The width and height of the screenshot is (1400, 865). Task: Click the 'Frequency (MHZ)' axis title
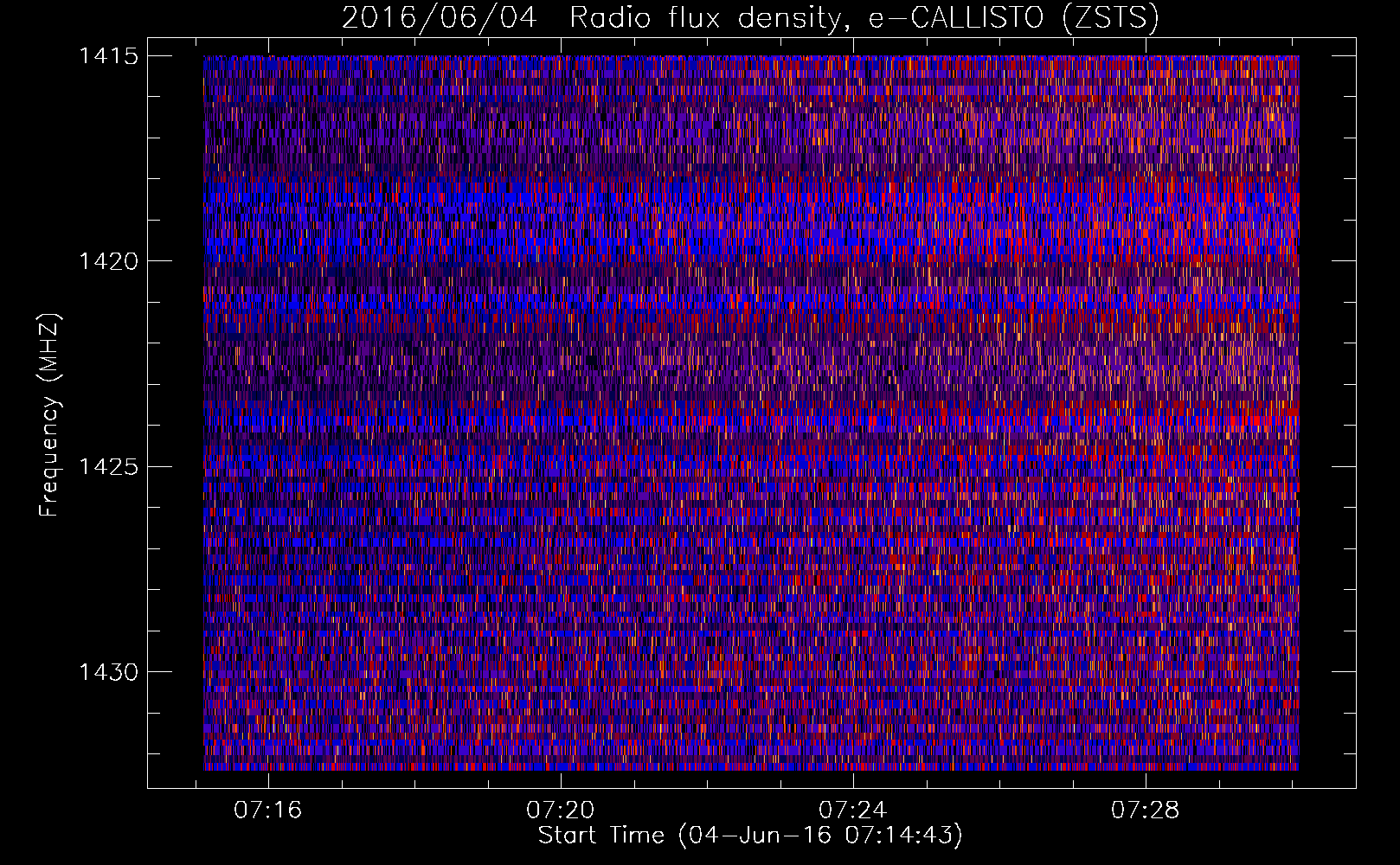(x=49, y=414)
